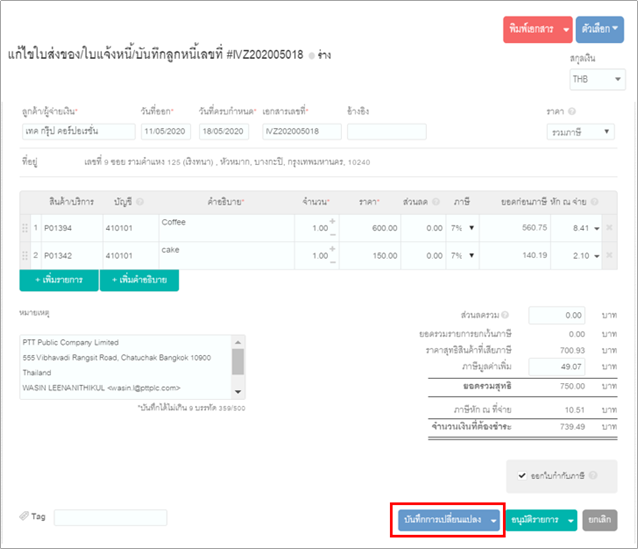Click account 410101 in Coffee row

pos(130,228)
